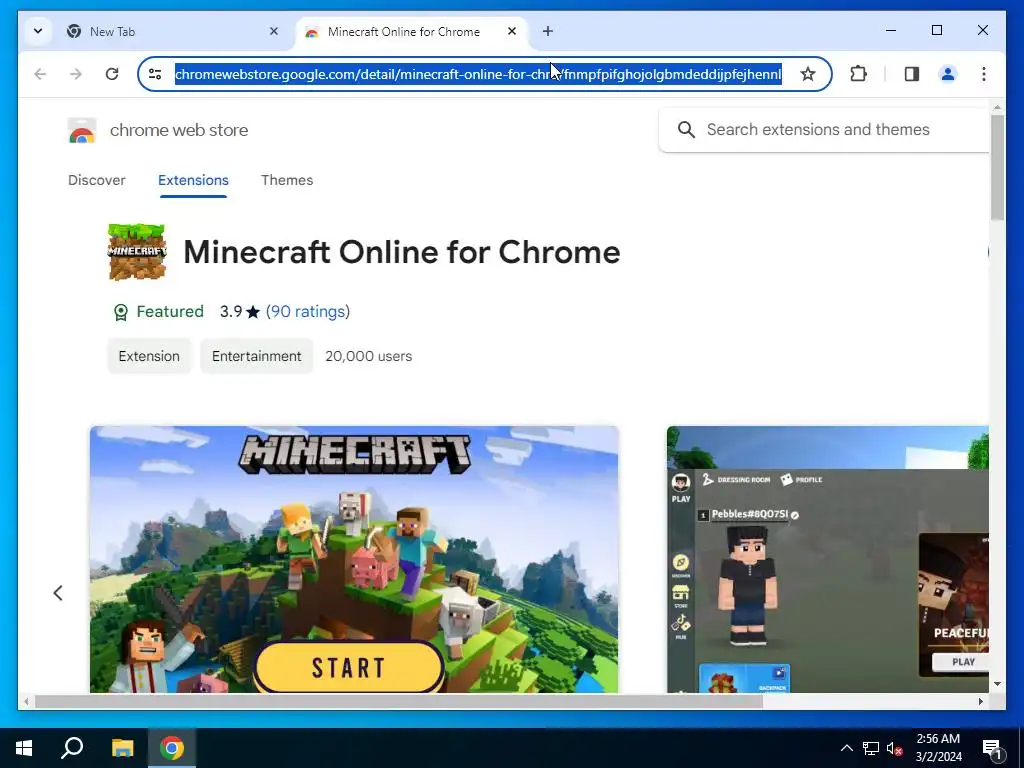Click the search magnifier icon in web store
1024x768 pixels.
(686, 129)
